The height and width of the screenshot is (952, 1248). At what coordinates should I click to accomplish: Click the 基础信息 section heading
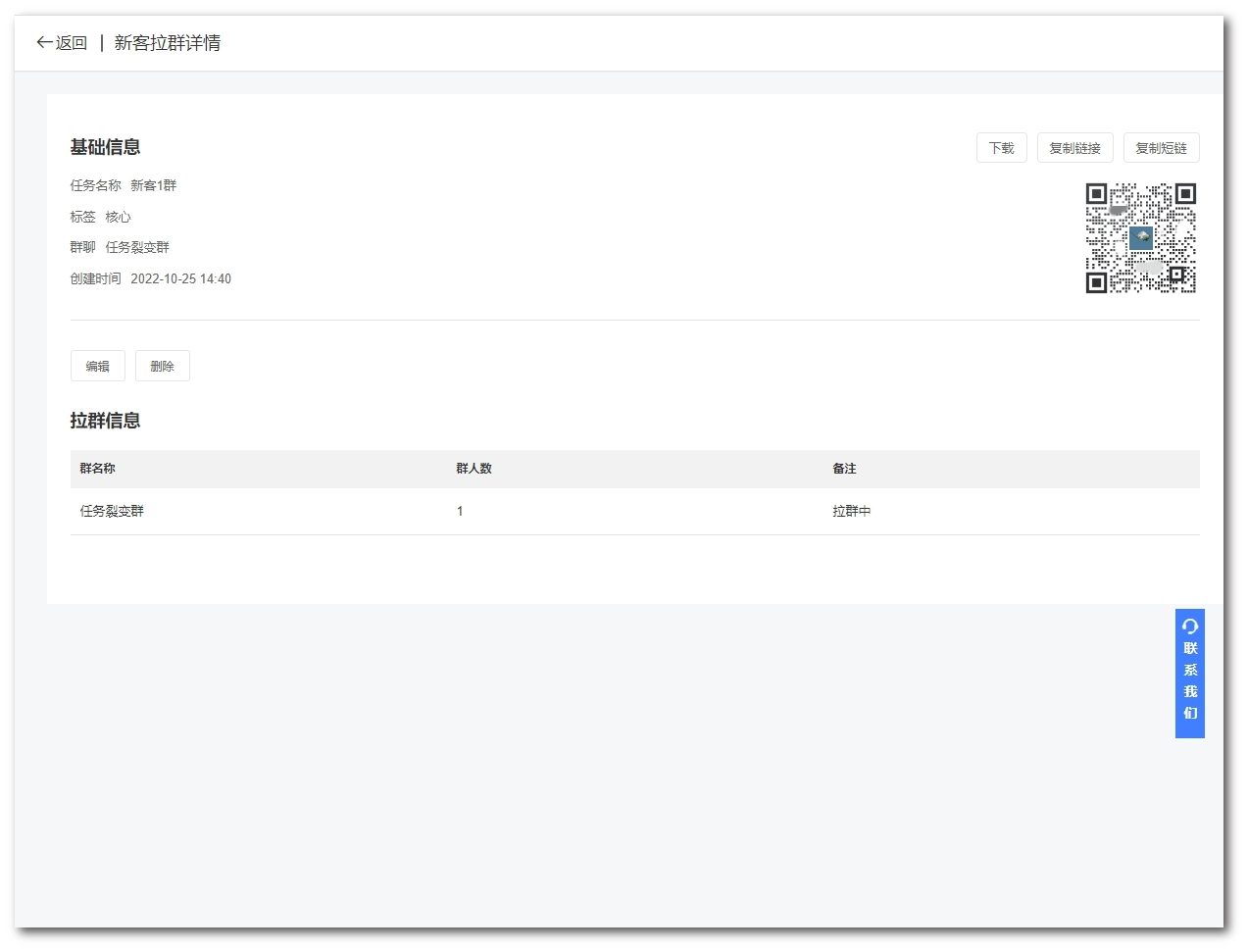point(105,147)
